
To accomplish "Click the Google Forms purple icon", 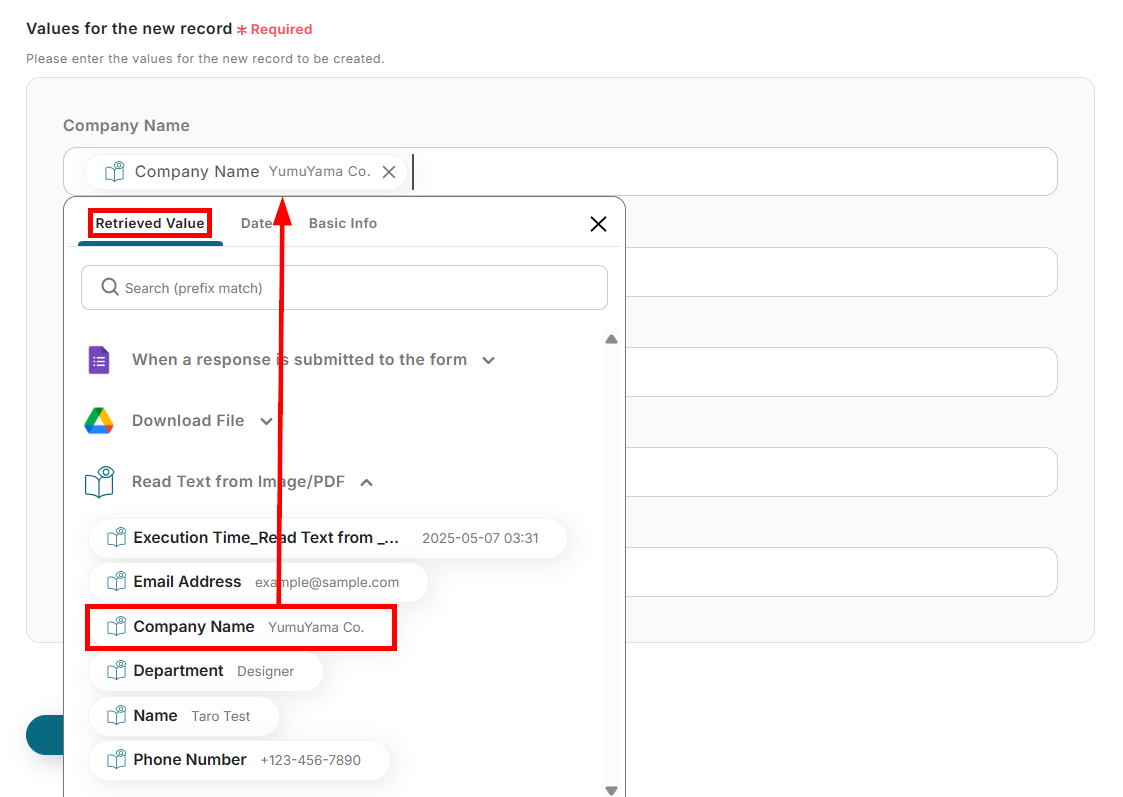I will pos(98,360).
